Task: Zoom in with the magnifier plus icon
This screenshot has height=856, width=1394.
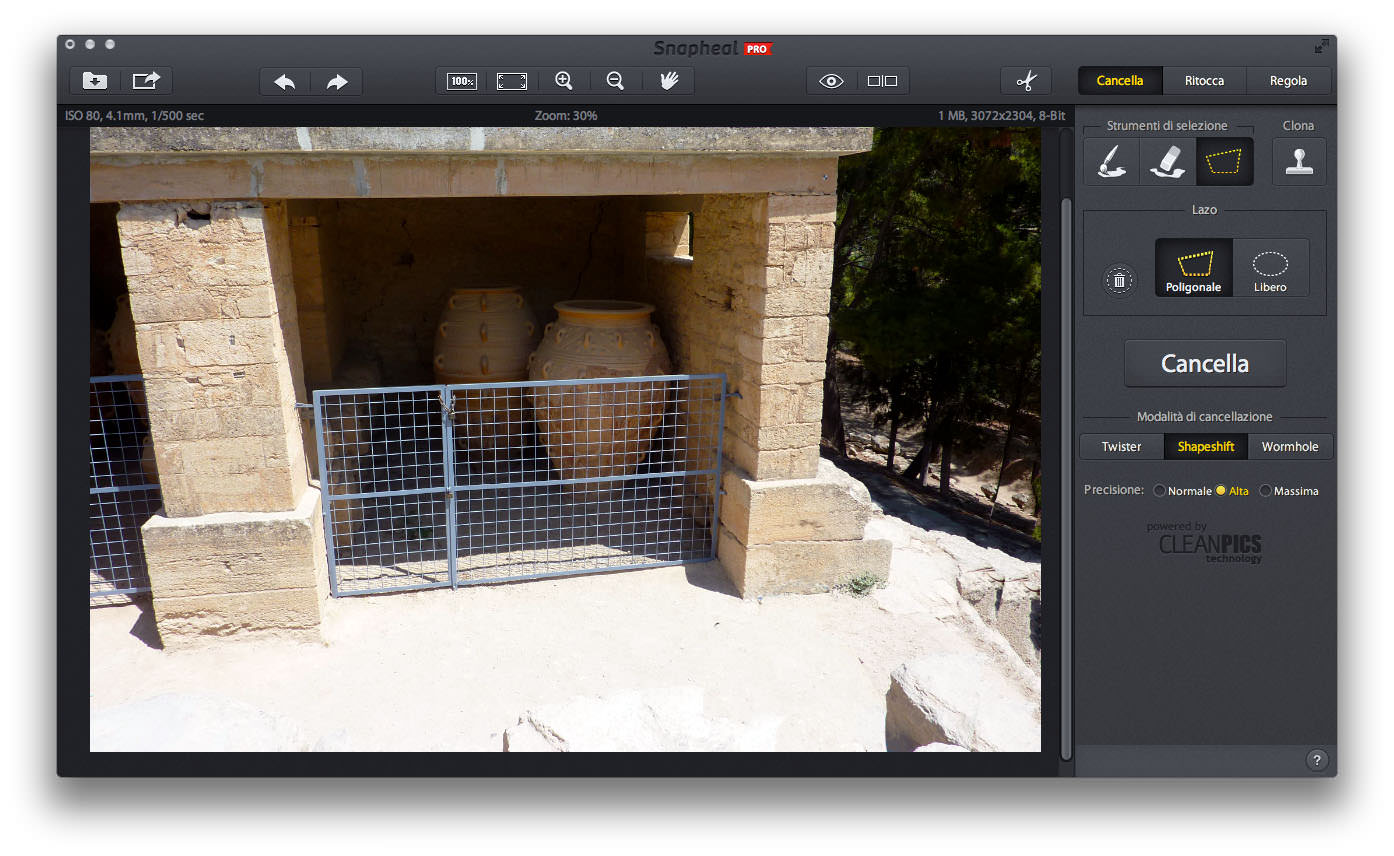Action: [564, 81]
